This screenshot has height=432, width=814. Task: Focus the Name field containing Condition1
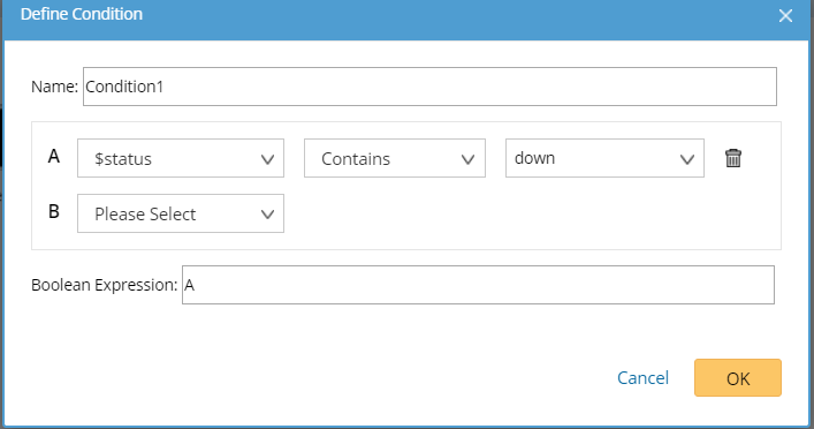click(x=430, y=87)
